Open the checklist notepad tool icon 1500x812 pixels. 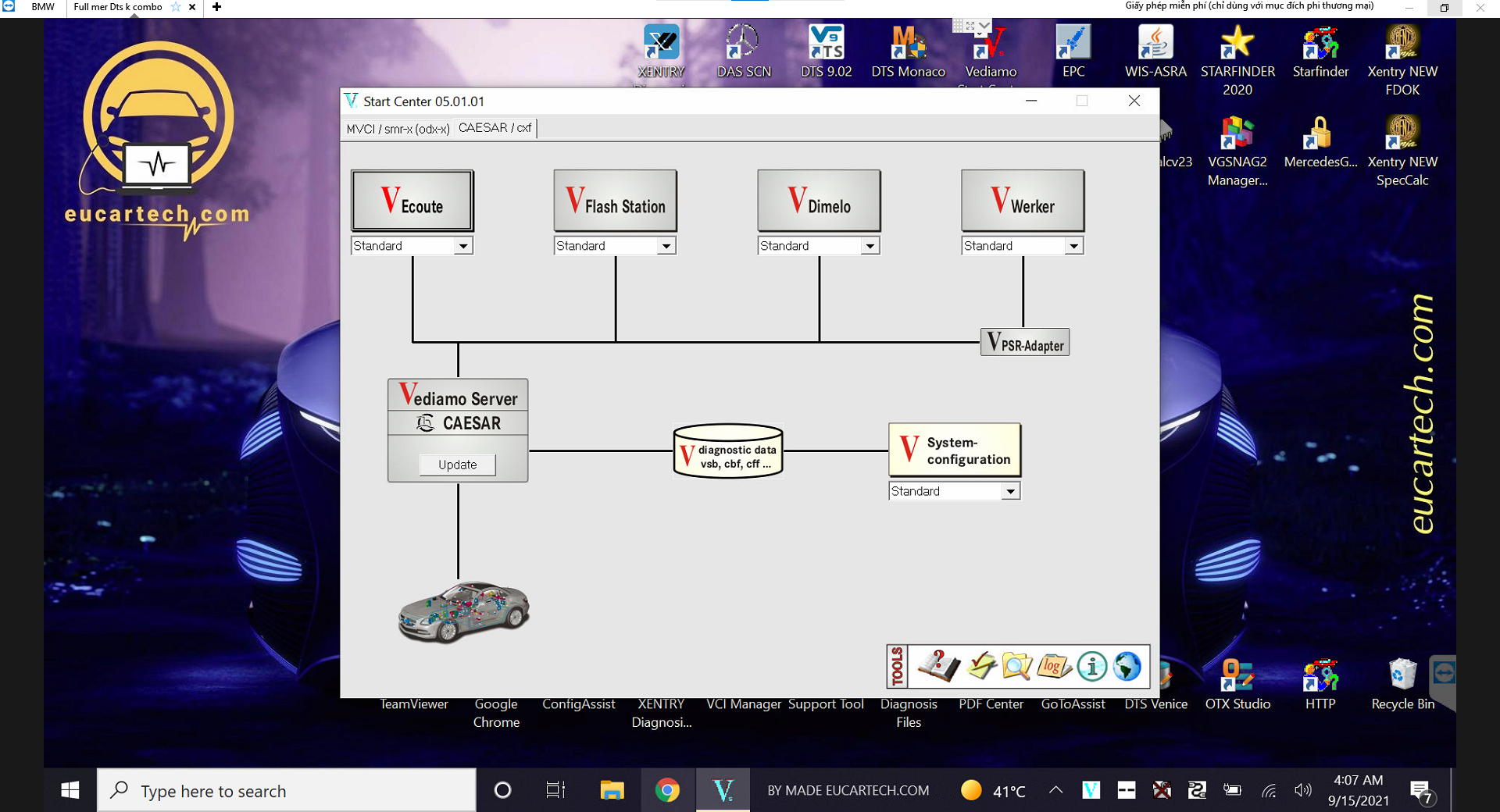[x=981, y=666]
